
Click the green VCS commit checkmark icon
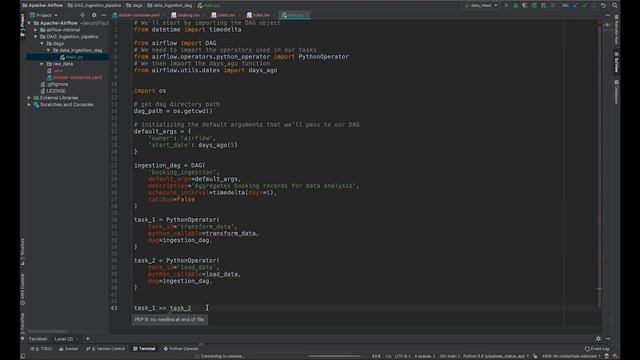click(584, 6)
